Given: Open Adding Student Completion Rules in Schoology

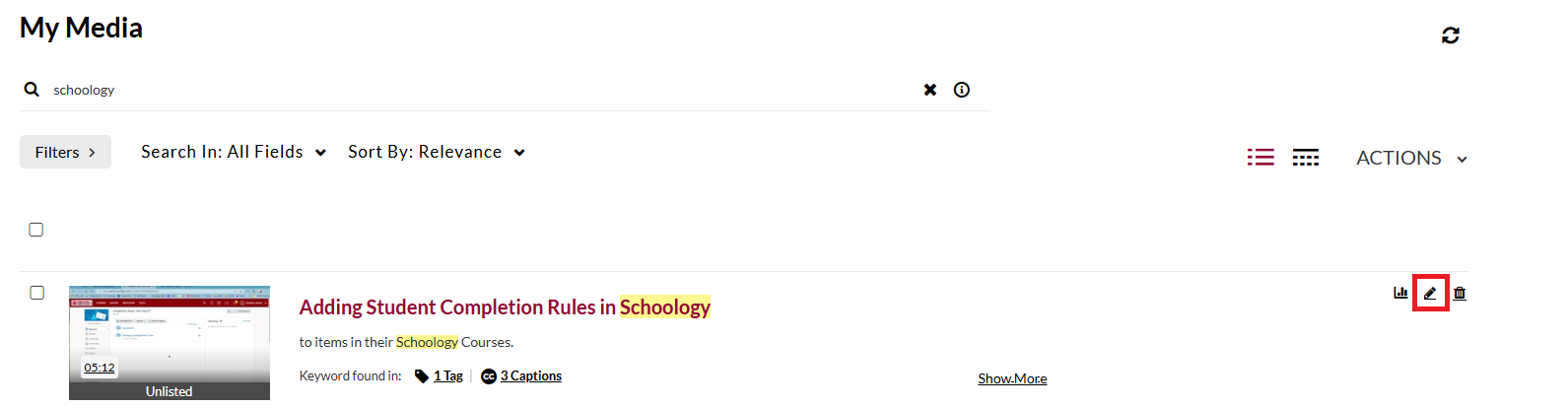Looking at the screenshot, I should click(x=505, y=307).
